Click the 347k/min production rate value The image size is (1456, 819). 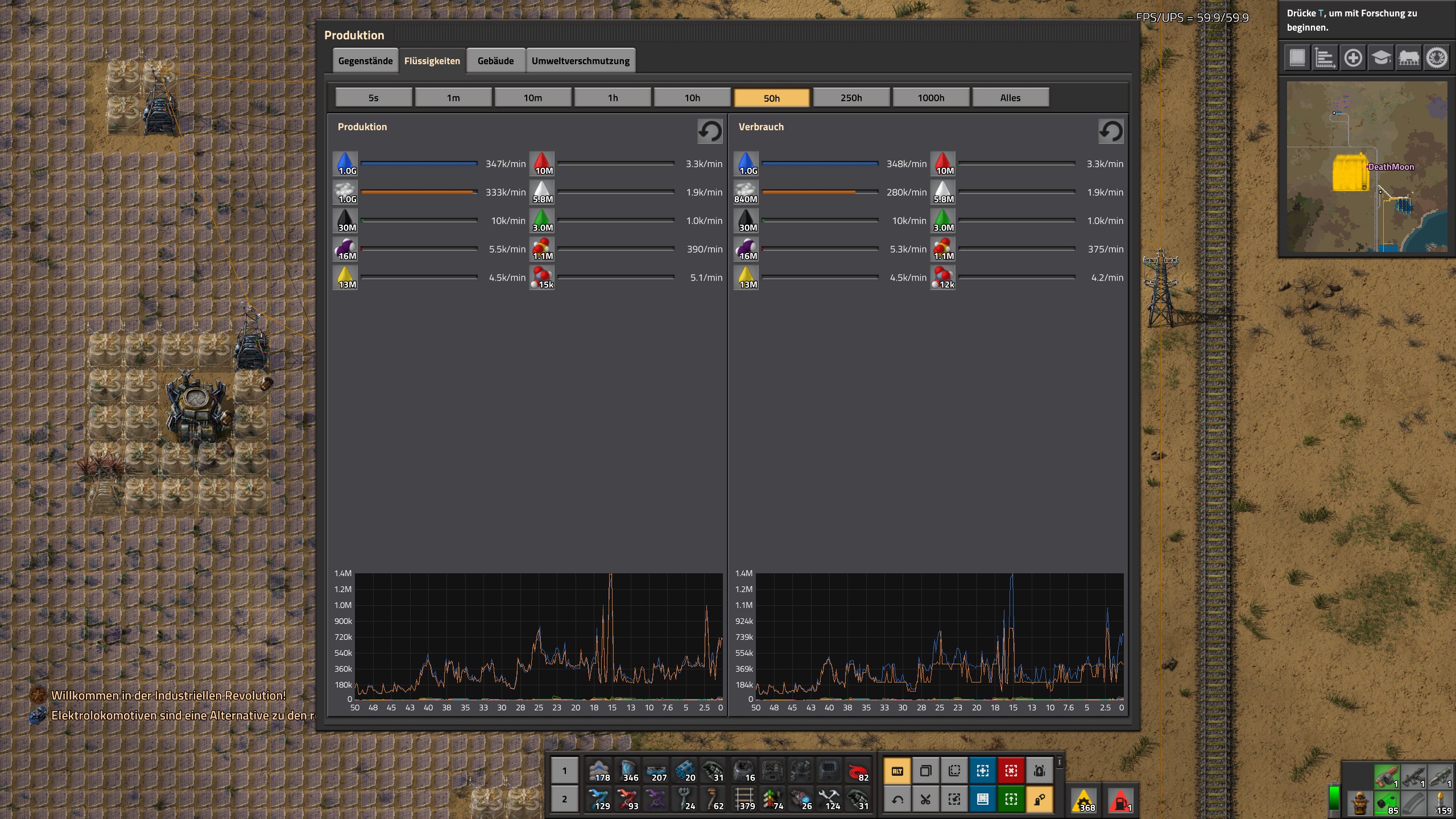[505, 164]
